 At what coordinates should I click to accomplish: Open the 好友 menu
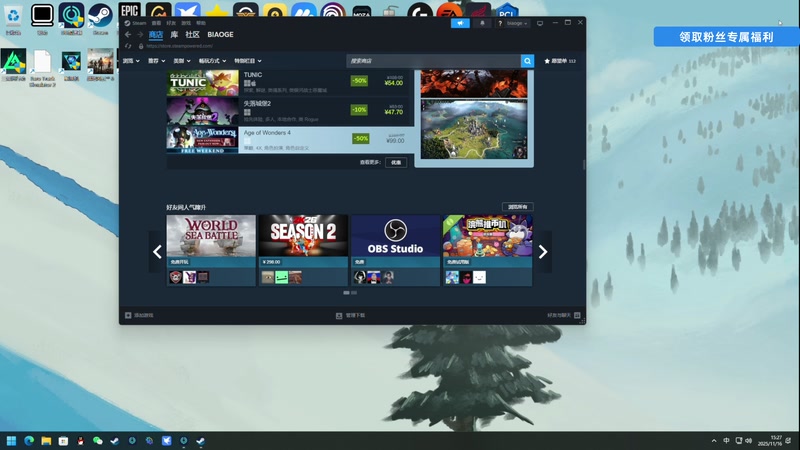(x=171, y=23)
